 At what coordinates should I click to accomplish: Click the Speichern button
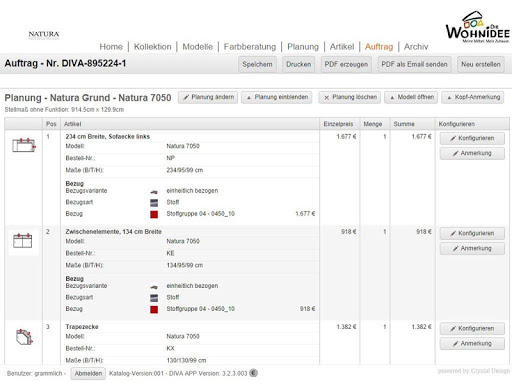[257, 64]
